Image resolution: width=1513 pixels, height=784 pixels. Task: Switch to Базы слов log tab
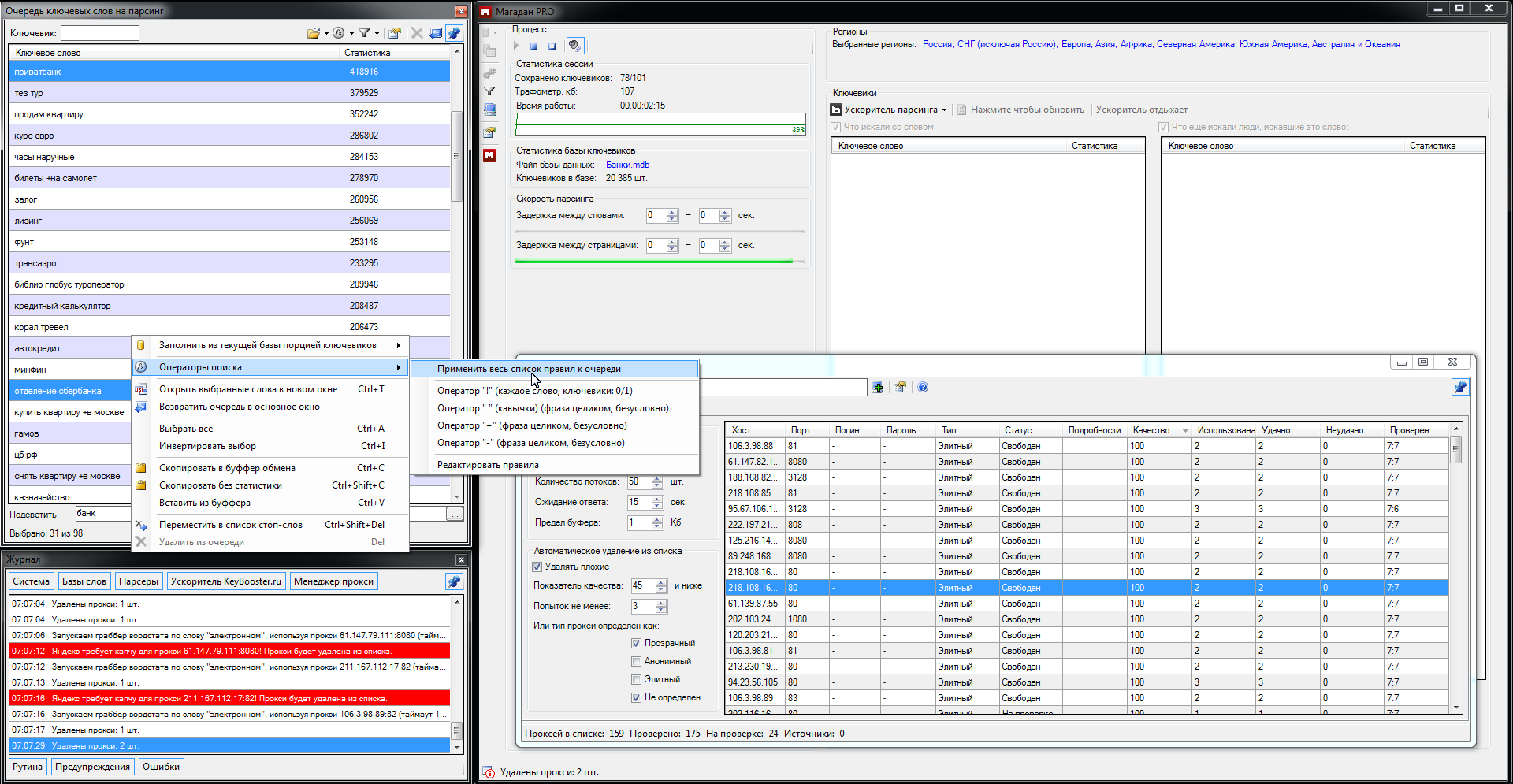84,581
